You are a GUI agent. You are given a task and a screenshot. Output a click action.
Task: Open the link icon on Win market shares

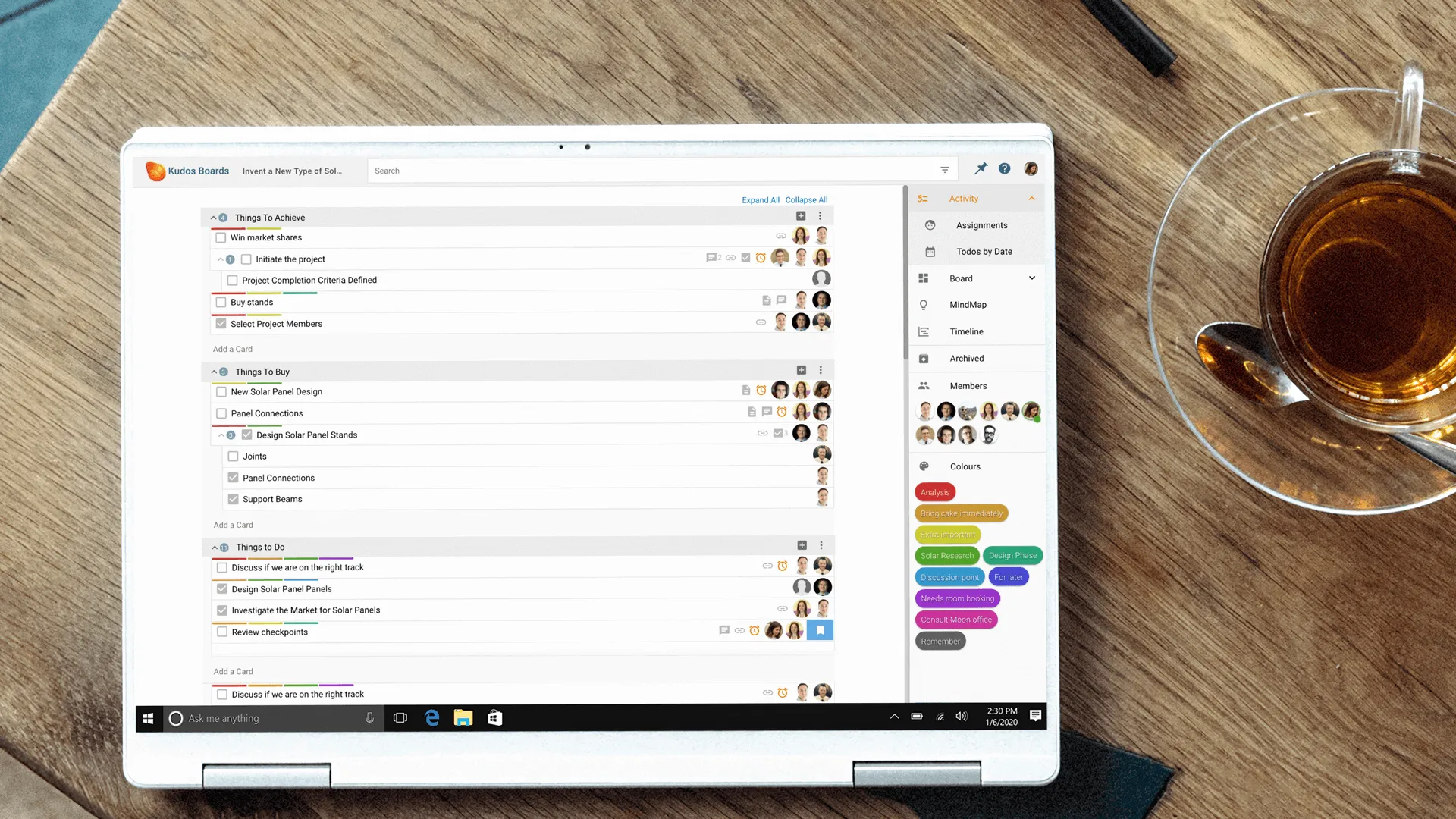click(x=781, y=236)
